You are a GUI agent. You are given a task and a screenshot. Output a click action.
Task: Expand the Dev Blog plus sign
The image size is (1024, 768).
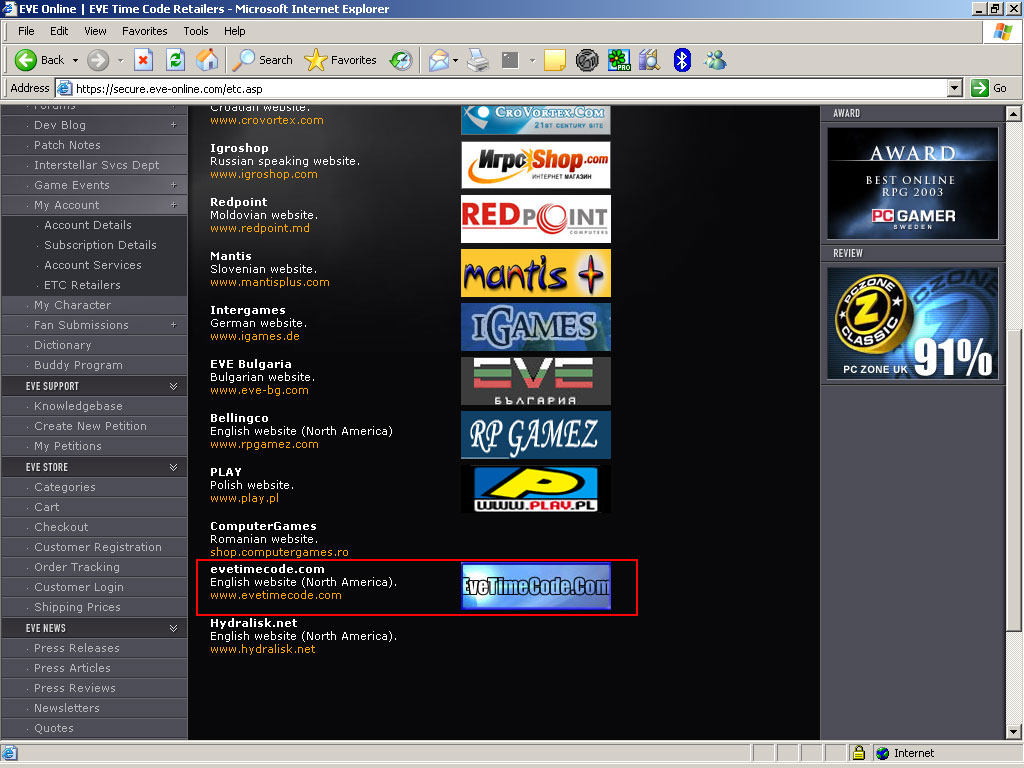pyautogui.click(x=174, y=125)
